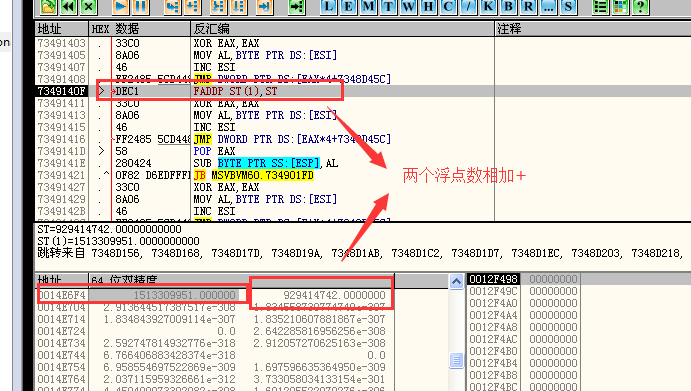The height and width of the screenshot is (391, 691).
Task: Select dump address 0014E734
Action: [61, 343]
